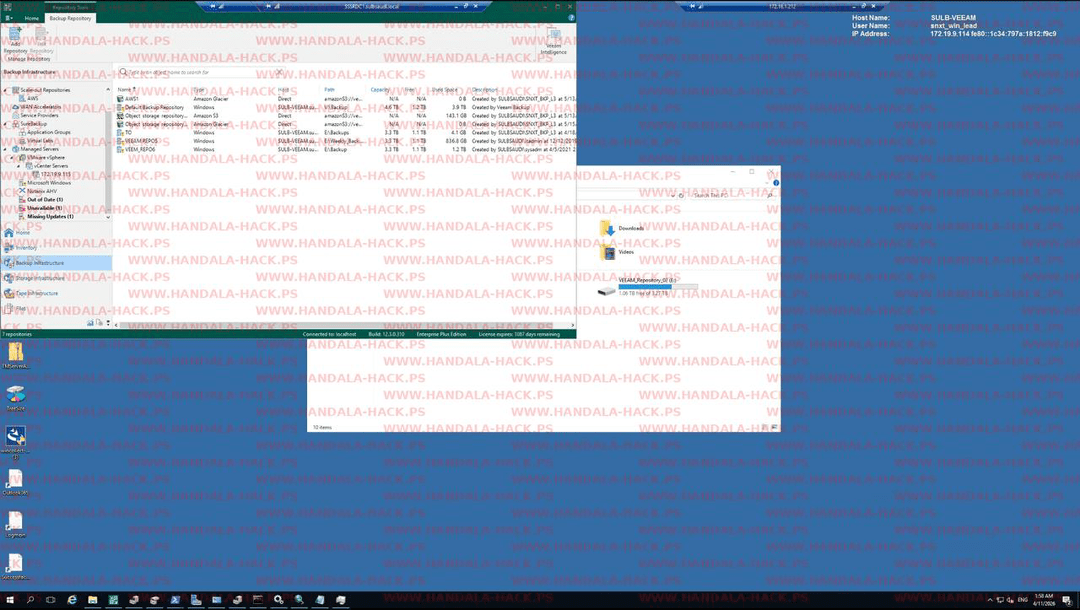Select WAN Accelerators tree item
The height and width of the screenshot is (610, 1080).
coord(36,107)
